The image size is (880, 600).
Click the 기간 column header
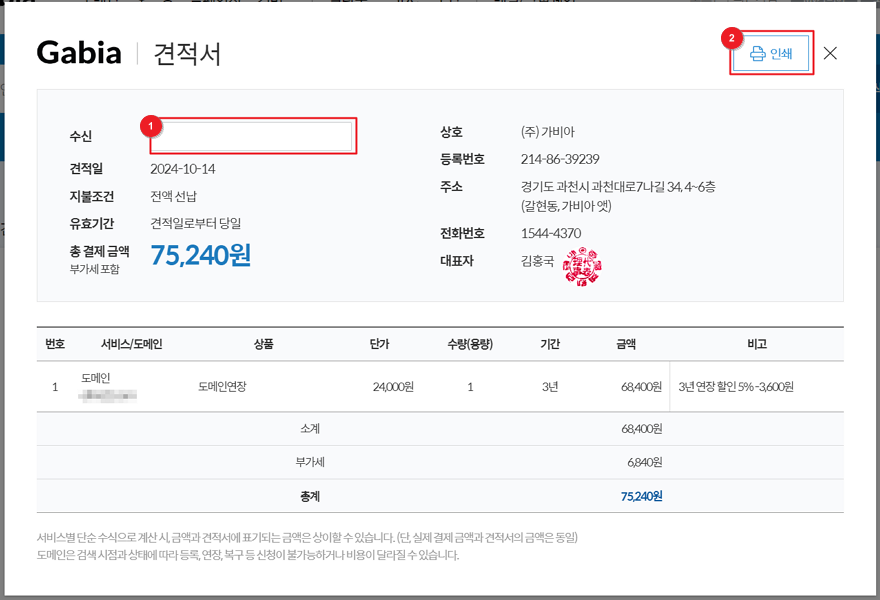pos(550,344)
